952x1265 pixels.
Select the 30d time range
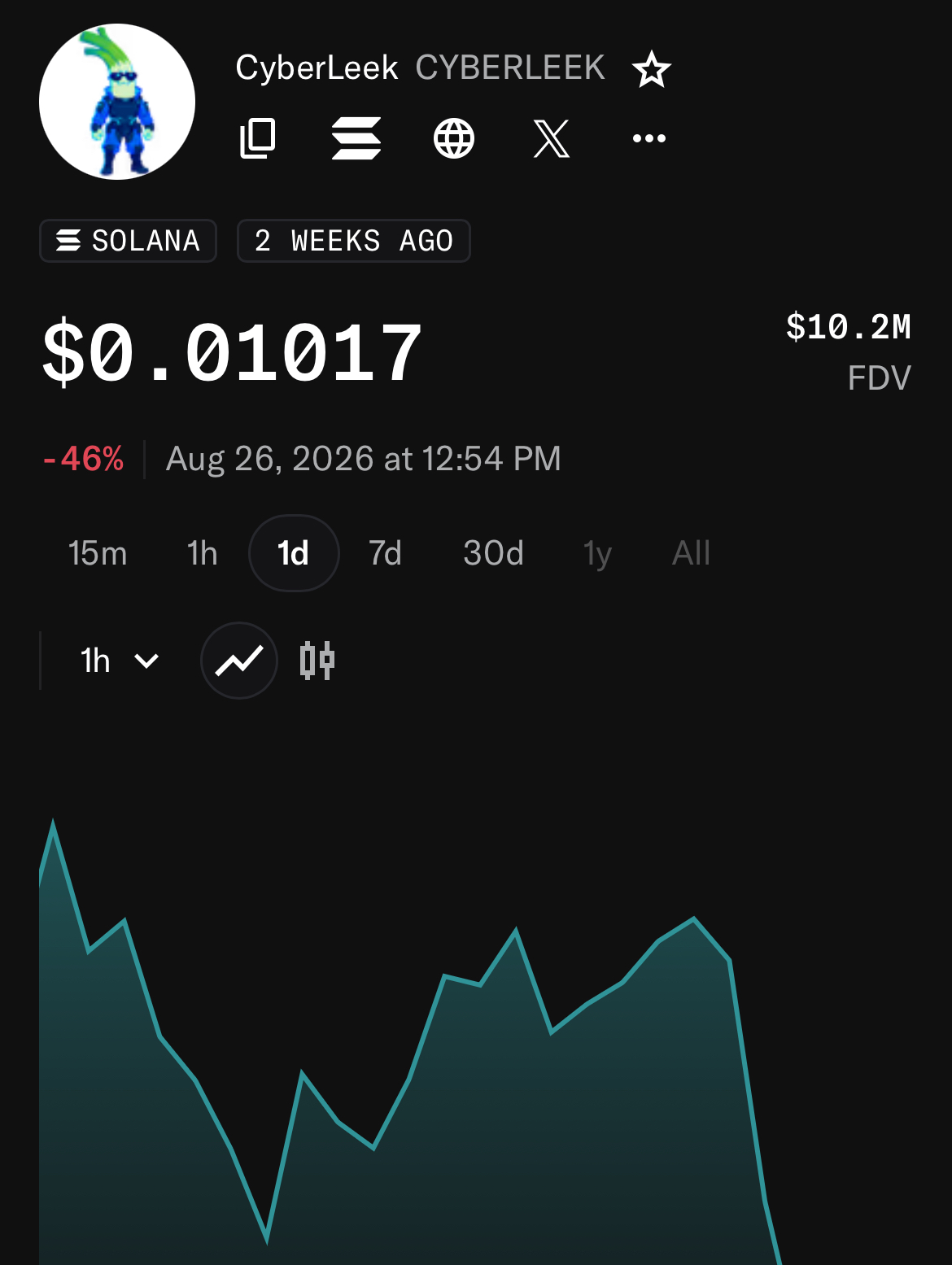click(493, 553)
